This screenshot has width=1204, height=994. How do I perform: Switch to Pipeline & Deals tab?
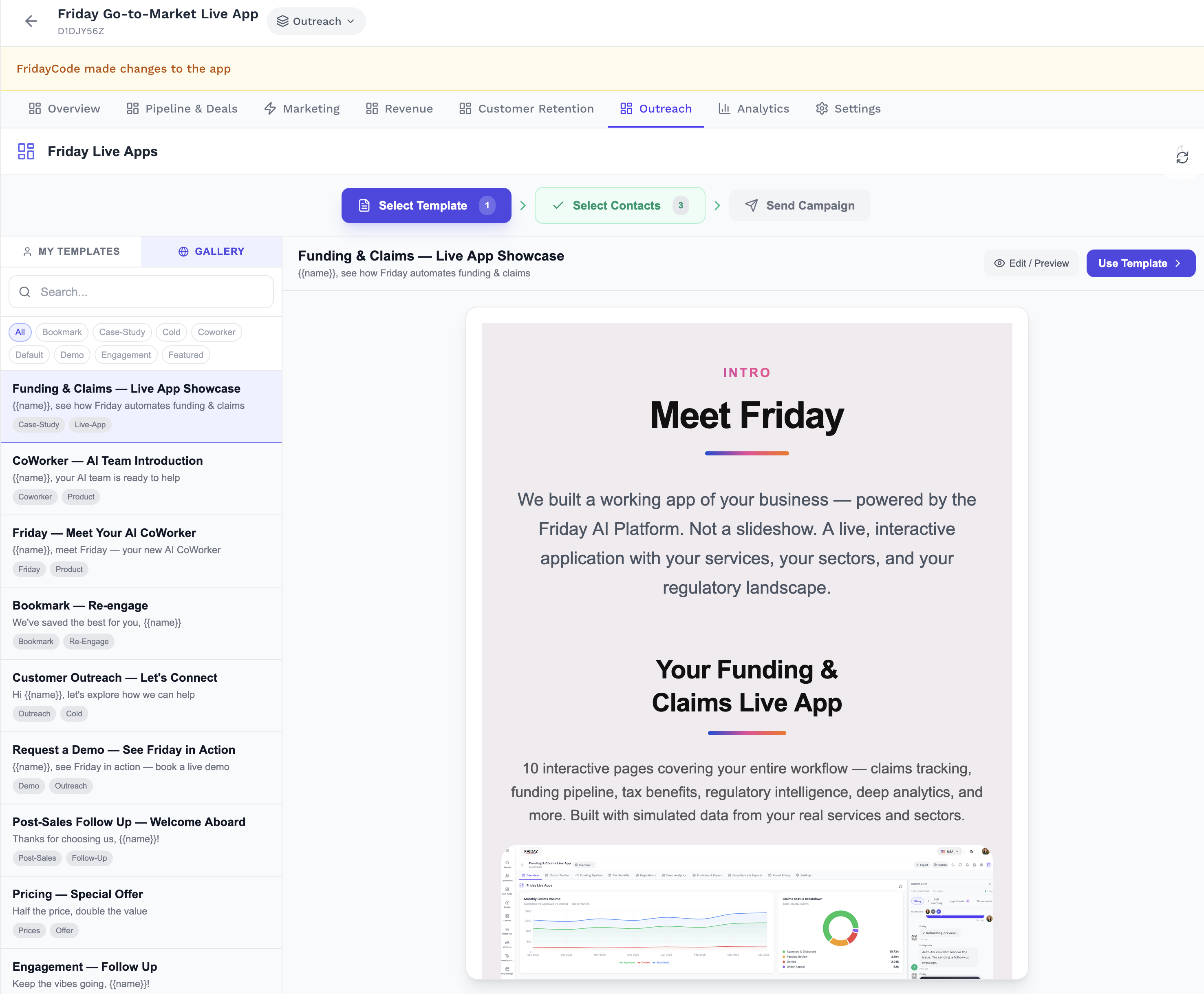pos(182,109)
